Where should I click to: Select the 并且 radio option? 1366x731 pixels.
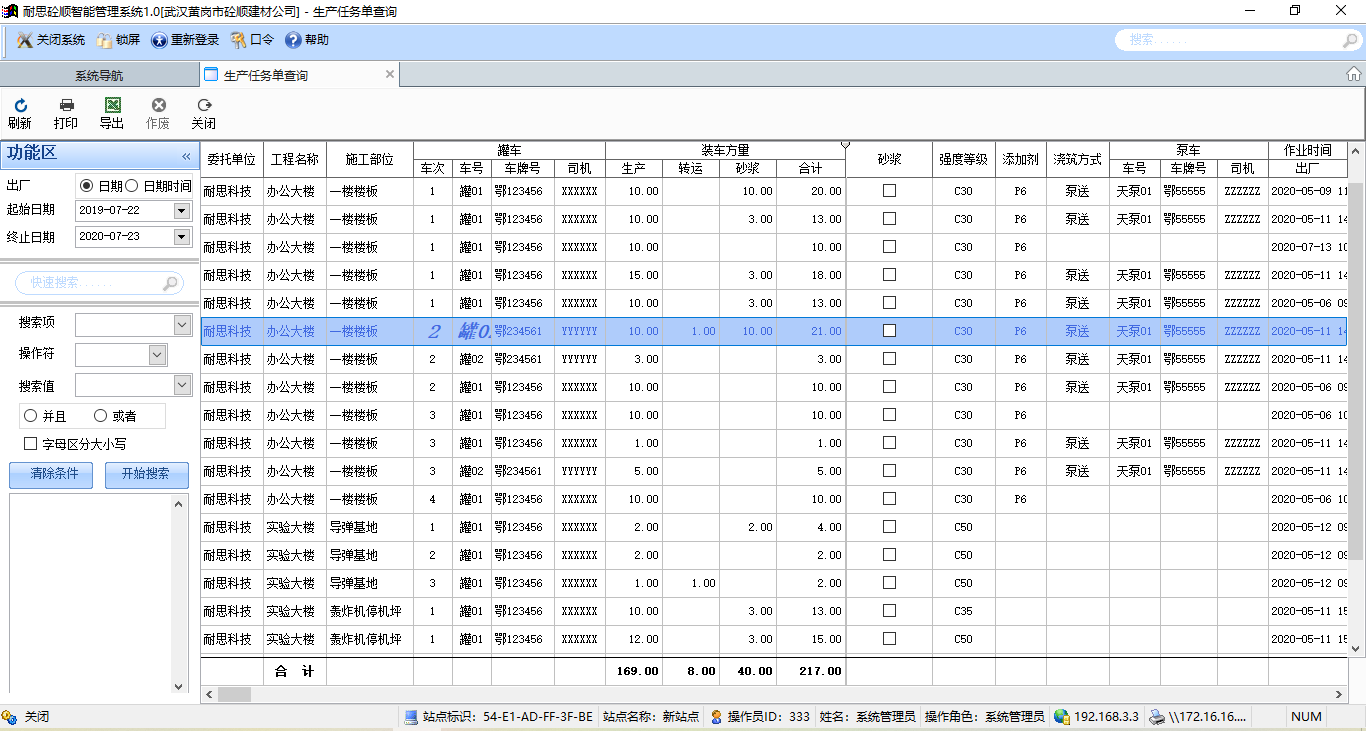tap(31, 416)
